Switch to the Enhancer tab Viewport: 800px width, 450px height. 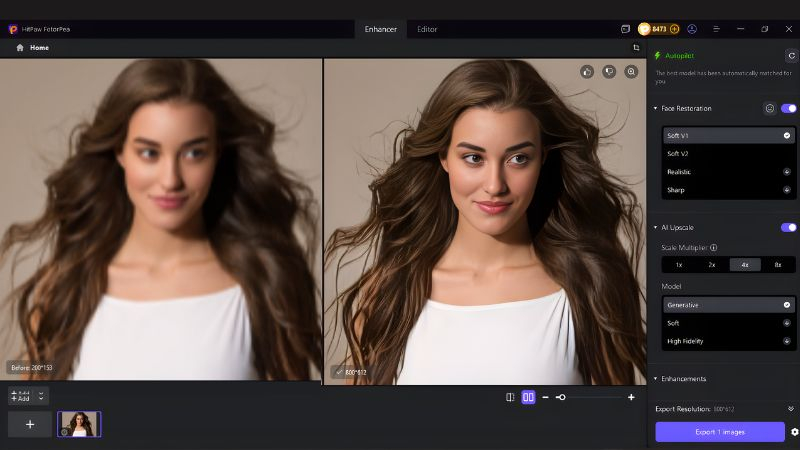pyautogui.click(x=381, y=29)
